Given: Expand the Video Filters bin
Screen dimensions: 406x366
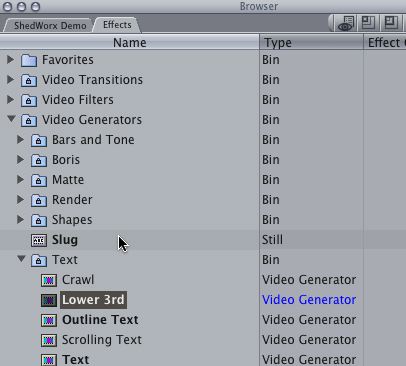Looking at the screenshot, I should [x=10, y=100].
